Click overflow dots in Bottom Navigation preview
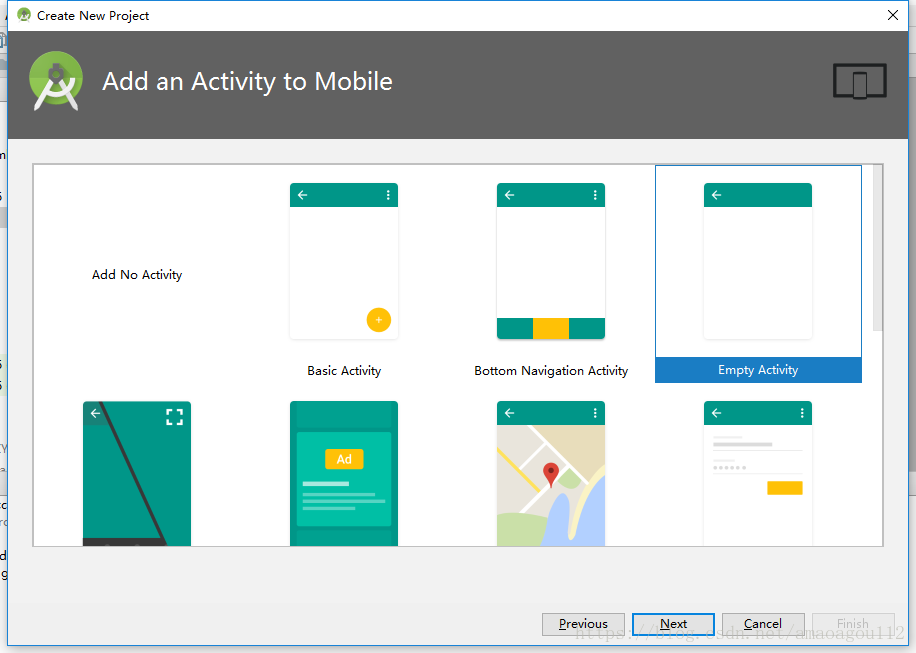 (595, 195)
